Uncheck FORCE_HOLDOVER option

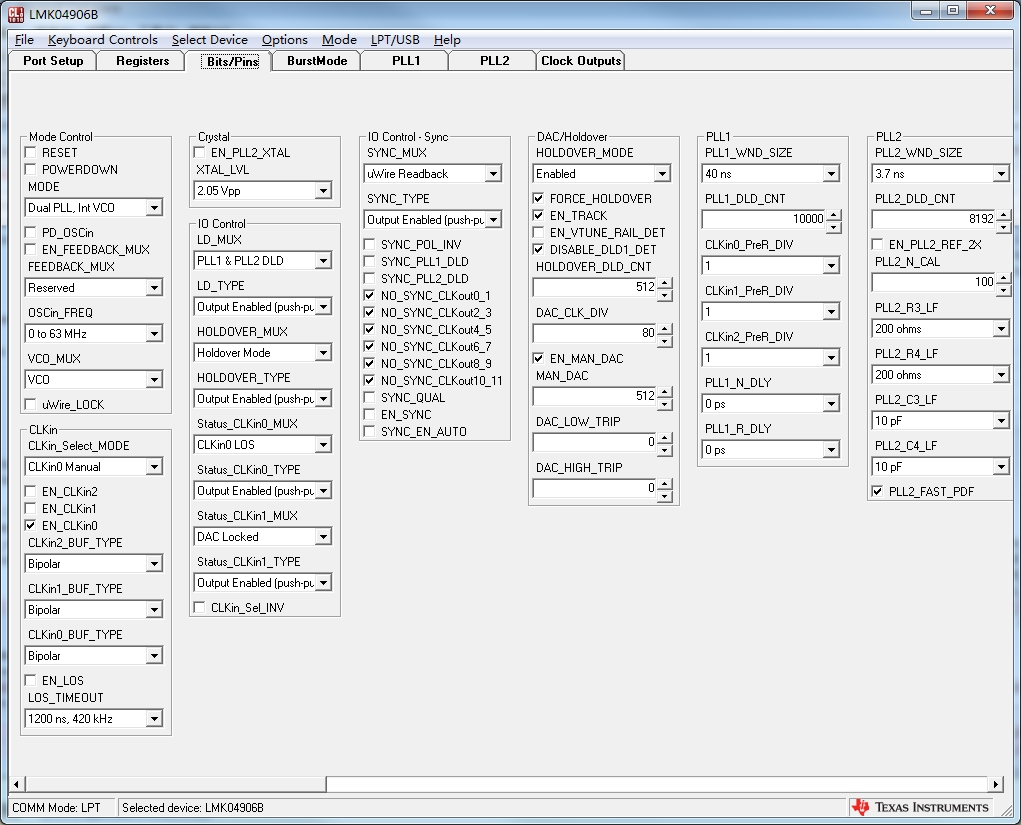pos(538,199)
